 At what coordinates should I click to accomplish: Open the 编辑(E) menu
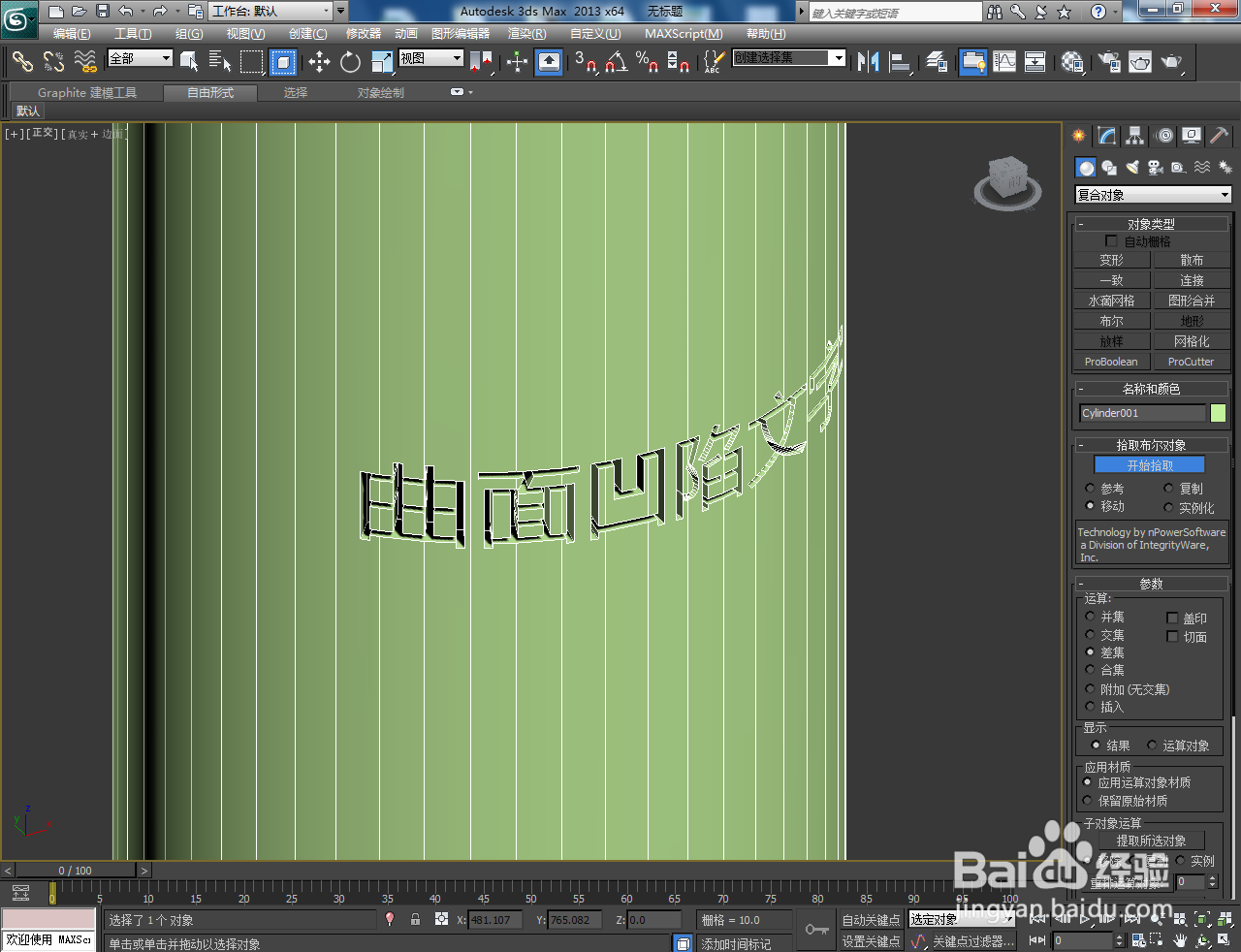pyautogui.click(x=72, y=34)
